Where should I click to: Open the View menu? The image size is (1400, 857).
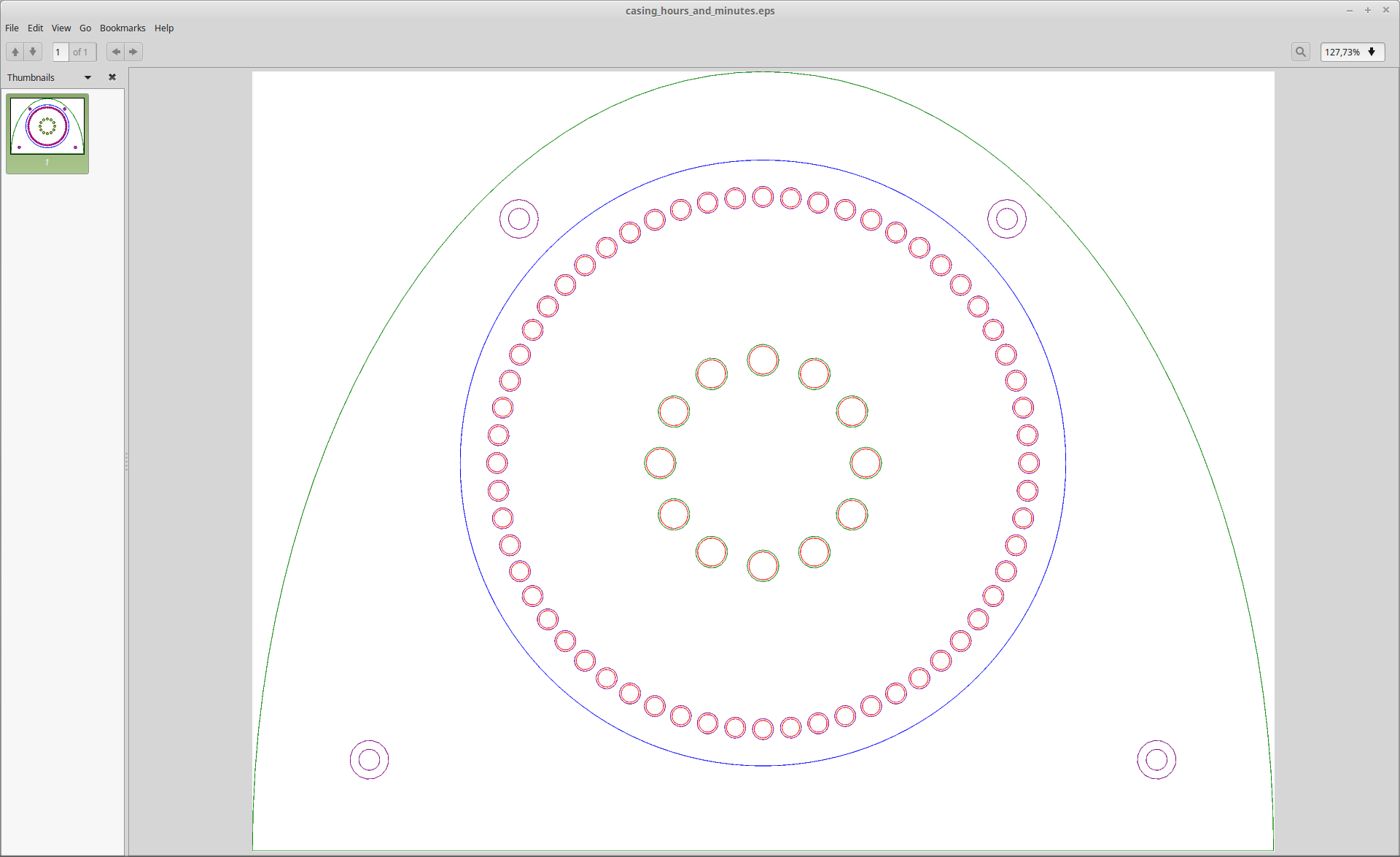(x=61, y=28)
